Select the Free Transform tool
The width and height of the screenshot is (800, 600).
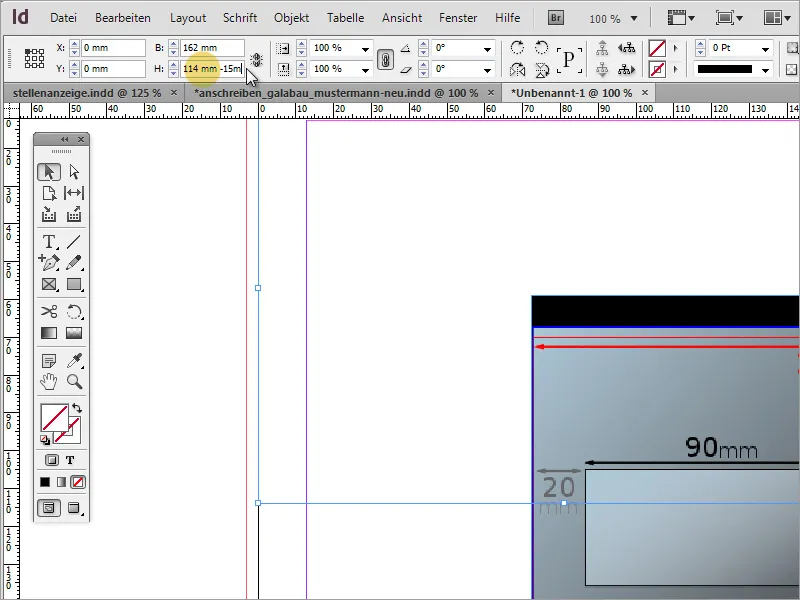74,311
